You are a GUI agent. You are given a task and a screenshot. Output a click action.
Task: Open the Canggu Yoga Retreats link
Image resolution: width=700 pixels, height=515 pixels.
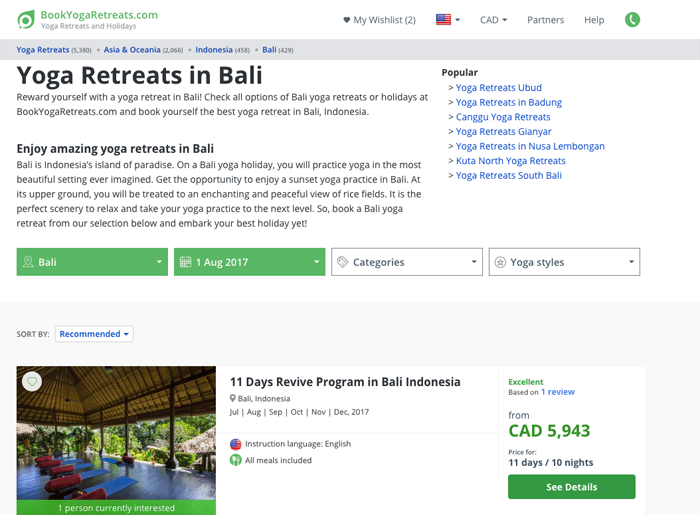point(503,117)
